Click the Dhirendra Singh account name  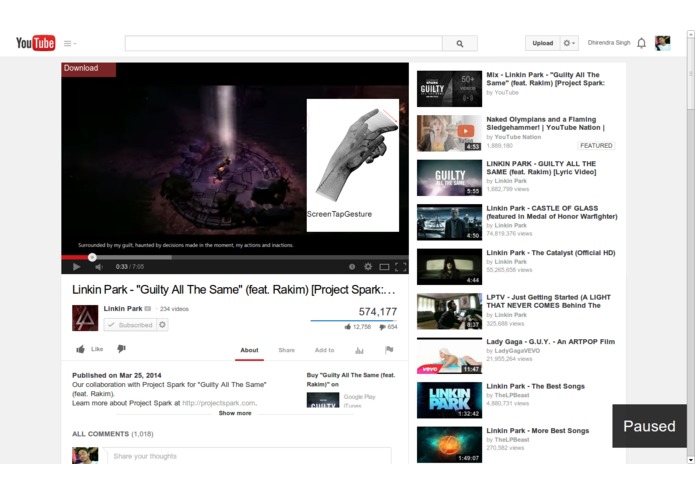point(609,43)
